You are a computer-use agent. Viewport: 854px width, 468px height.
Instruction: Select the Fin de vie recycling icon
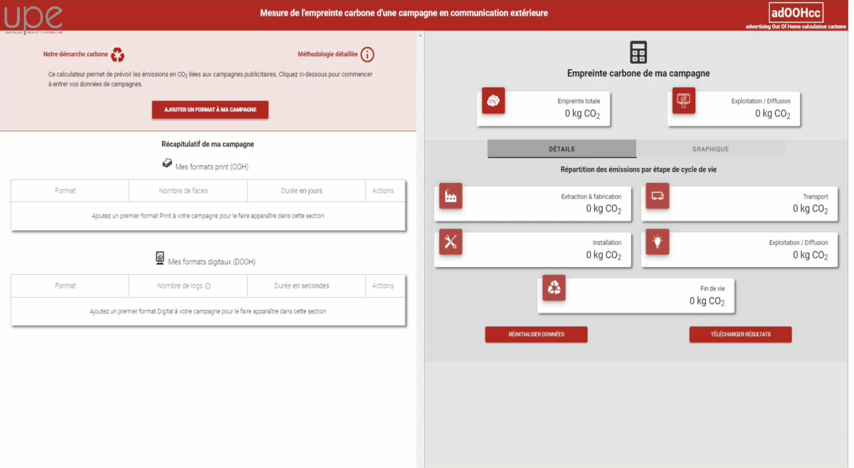coord(554,288)
